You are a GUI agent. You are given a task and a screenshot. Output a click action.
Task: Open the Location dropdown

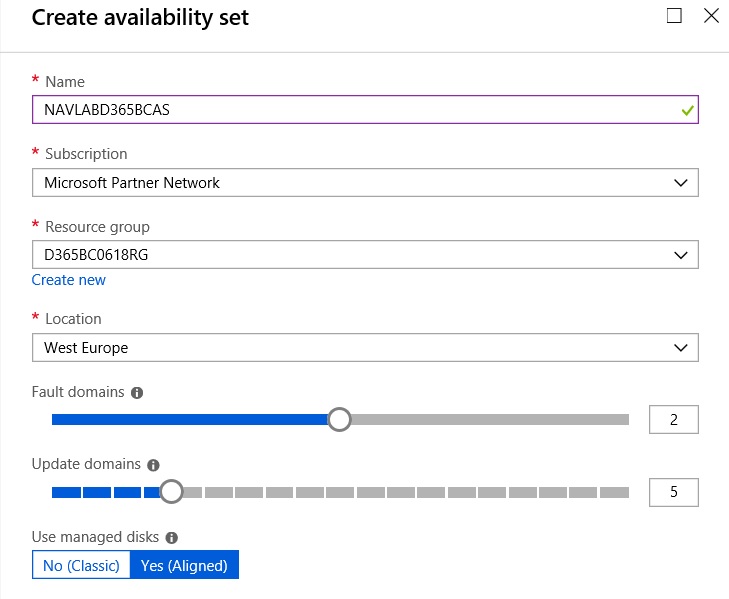pos(365,347)
